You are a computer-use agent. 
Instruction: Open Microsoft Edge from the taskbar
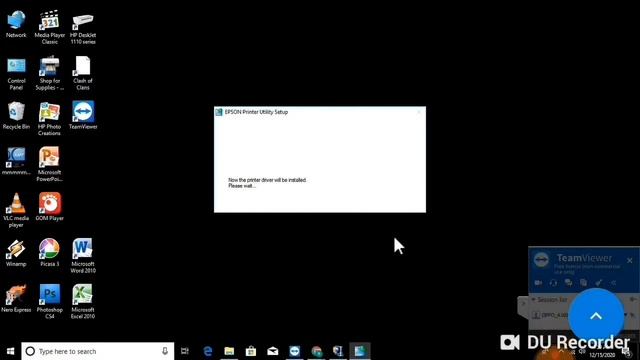click(x=208, y=351)
